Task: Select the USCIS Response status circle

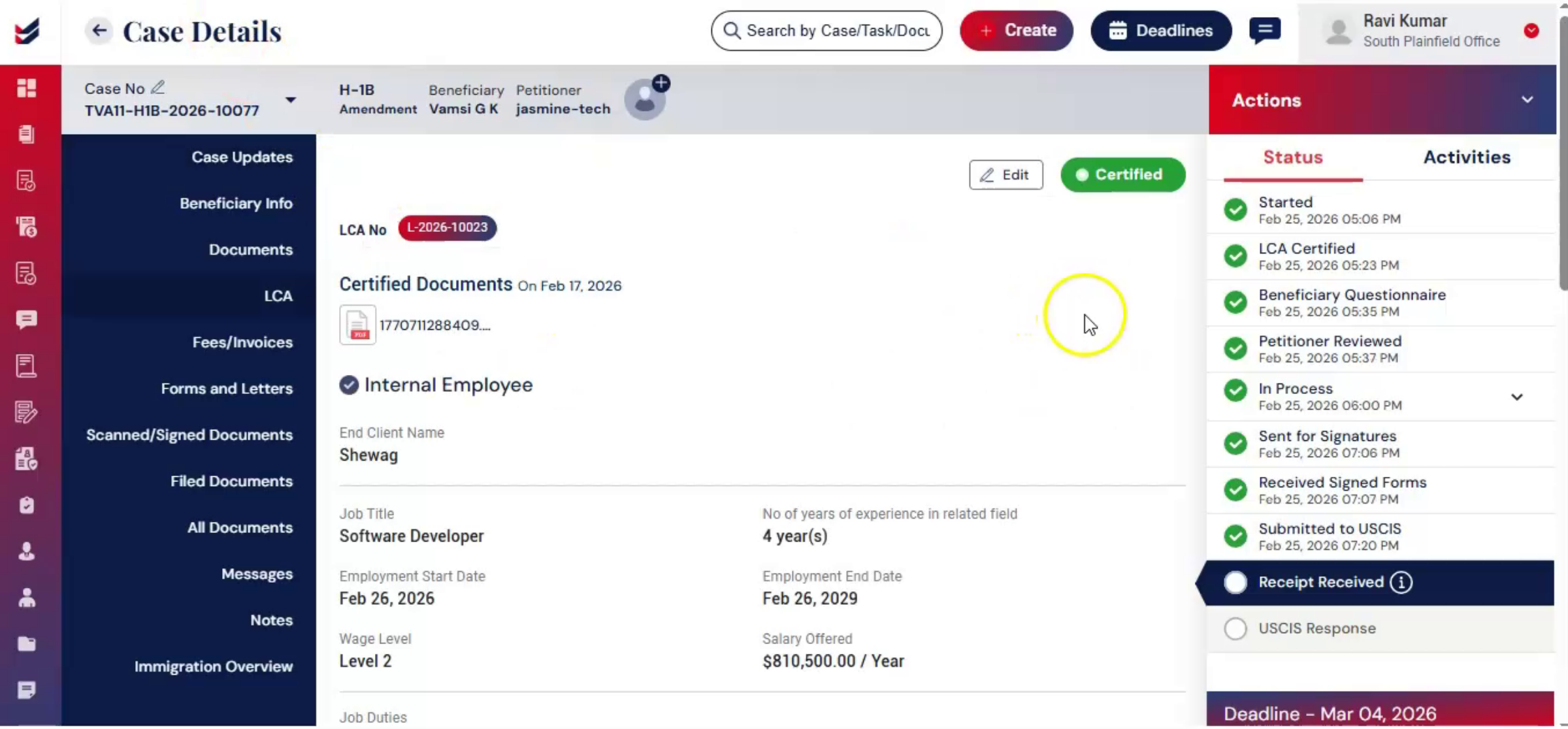Action: (1235, 628)
